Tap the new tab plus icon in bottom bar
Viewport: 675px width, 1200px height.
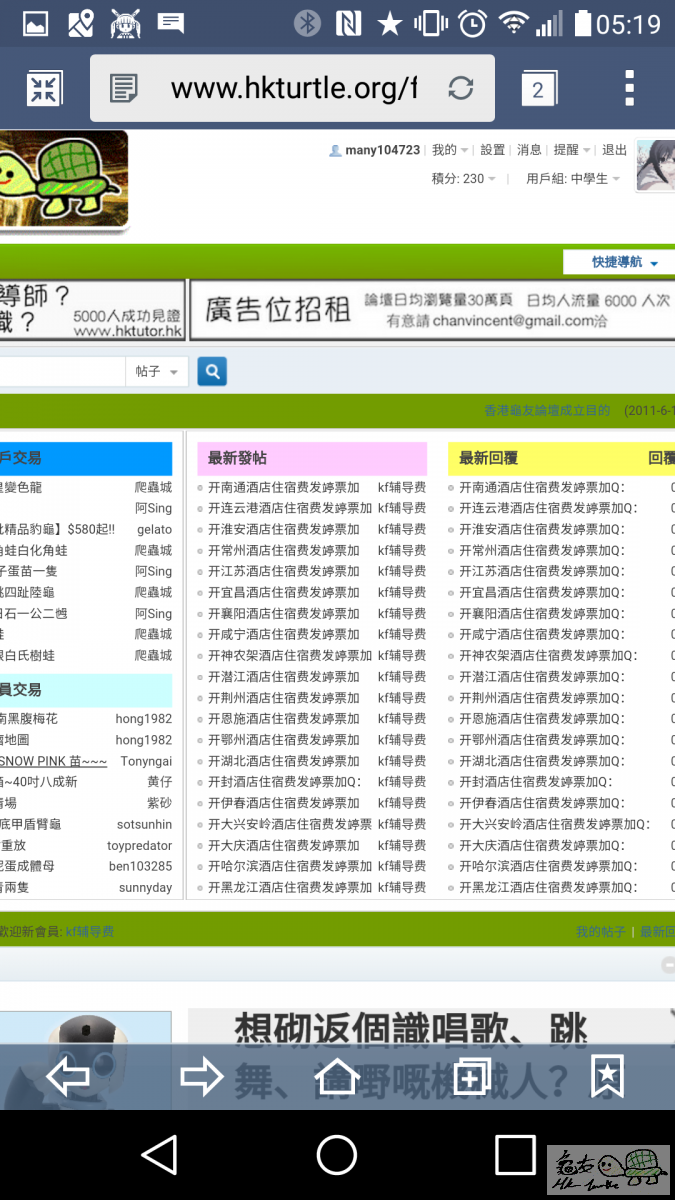click(x=471, y=1077)
